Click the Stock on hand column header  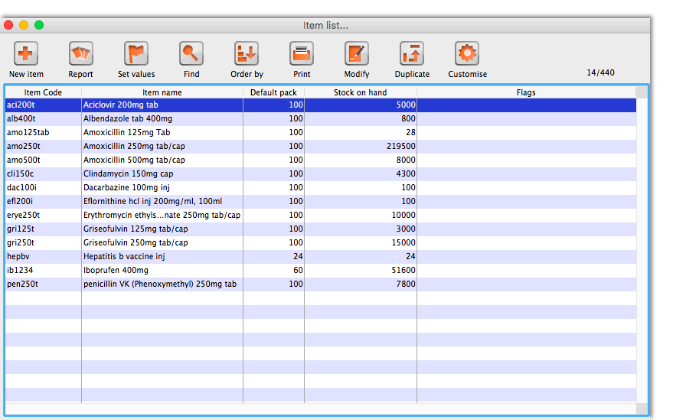360,92
